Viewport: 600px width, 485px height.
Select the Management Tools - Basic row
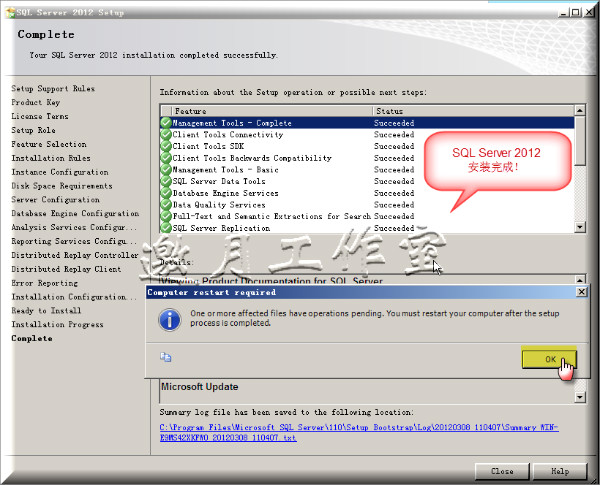(x=367, y=170)
